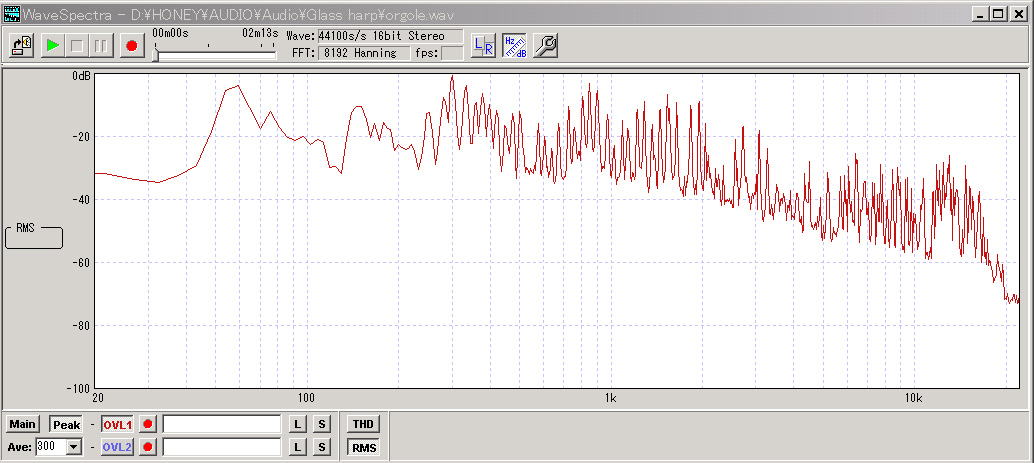
Task: Toggle the RMS button in bottom bar
Action: coord(363,448)
